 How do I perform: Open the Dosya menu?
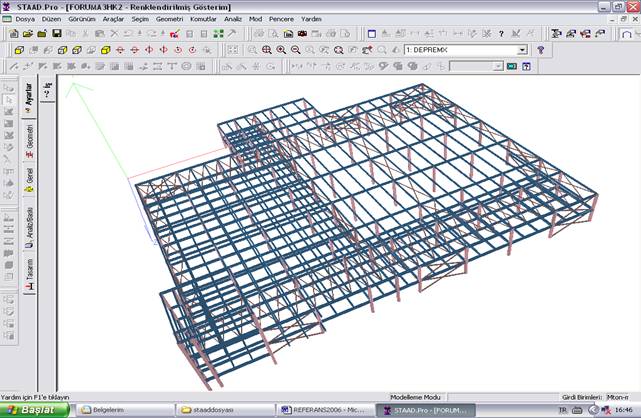(26, 19)
